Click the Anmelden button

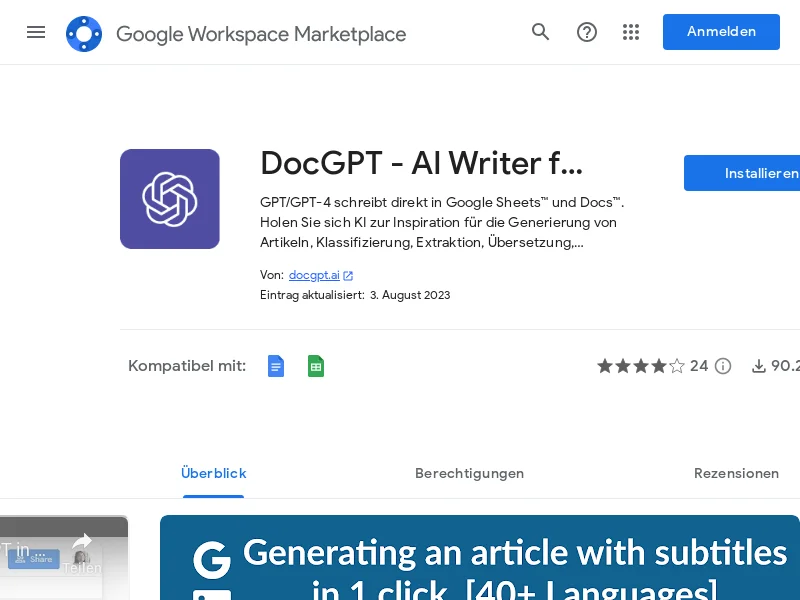(721, 31)
